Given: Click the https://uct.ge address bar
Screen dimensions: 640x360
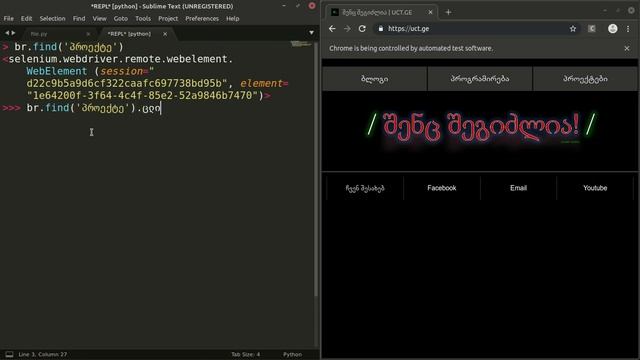Looking at the screenshot, I should (476, 29).
